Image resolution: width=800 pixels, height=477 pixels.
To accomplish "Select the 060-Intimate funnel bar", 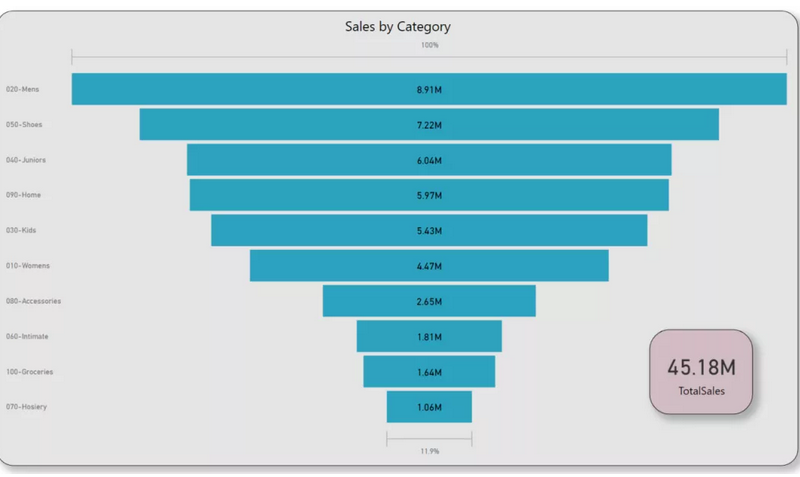I will point(429,336).
